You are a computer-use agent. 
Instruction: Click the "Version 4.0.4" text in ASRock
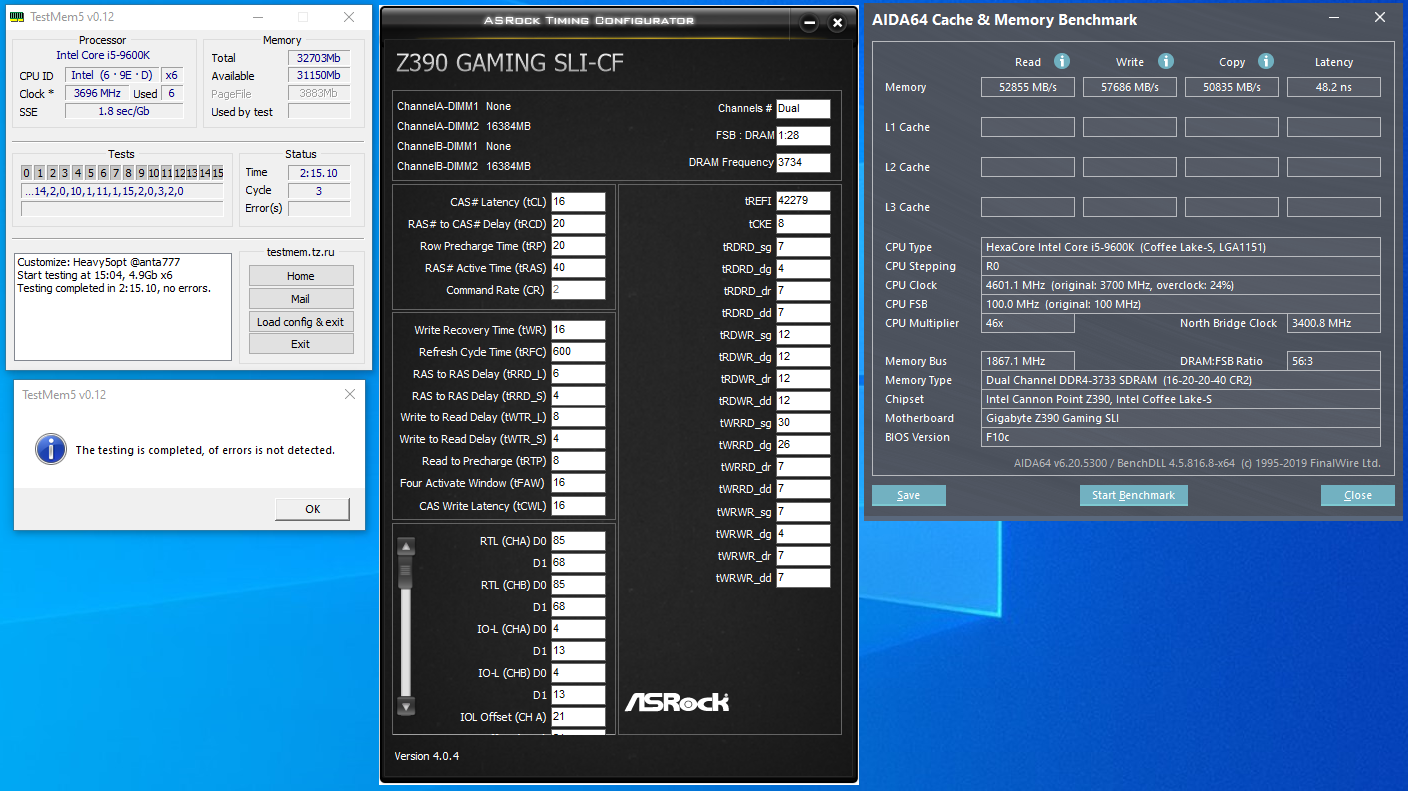click(x=427, y=756)
